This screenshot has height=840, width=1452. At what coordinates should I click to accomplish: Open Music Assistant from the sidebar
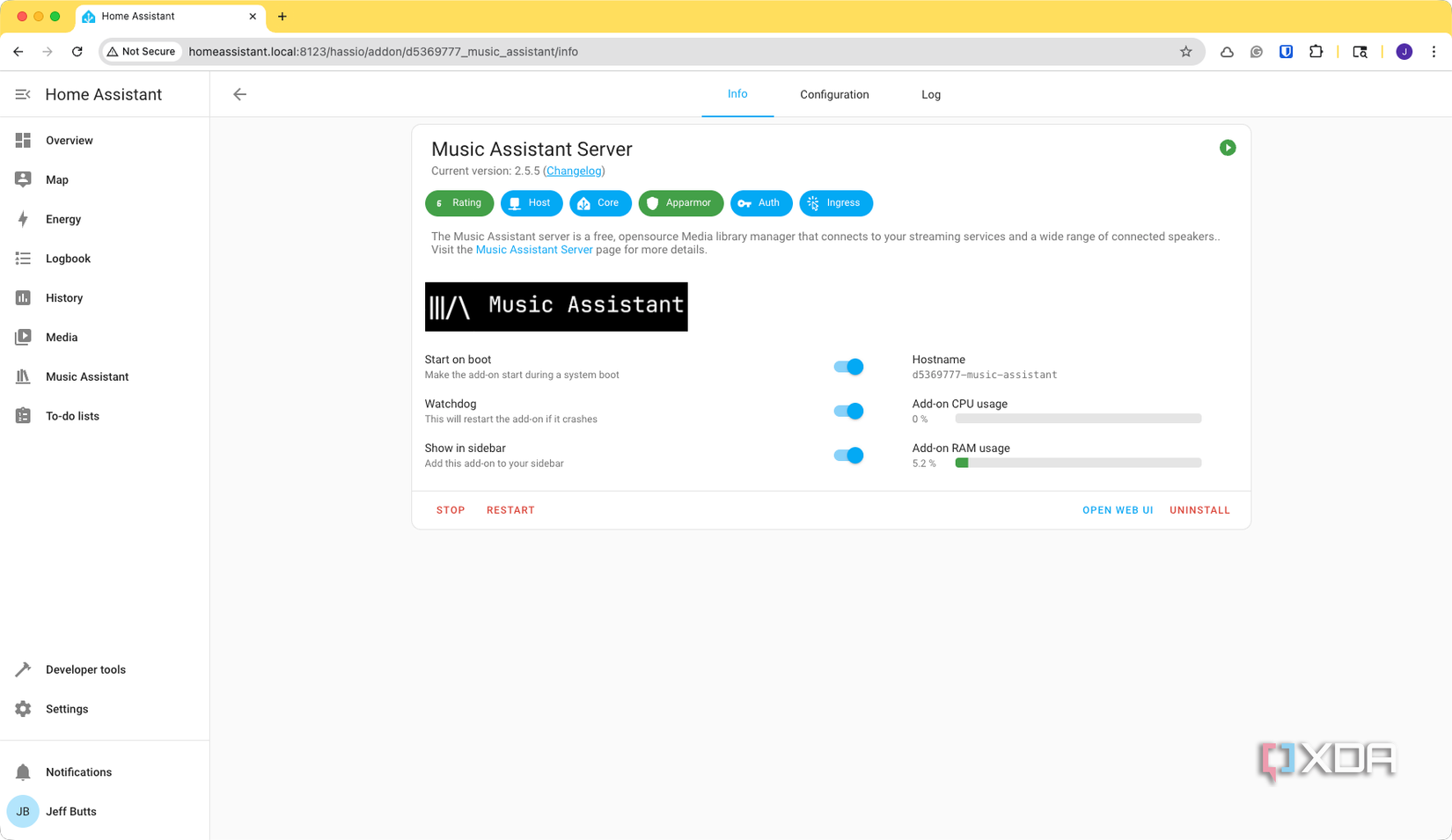click(x=87, y=376)
